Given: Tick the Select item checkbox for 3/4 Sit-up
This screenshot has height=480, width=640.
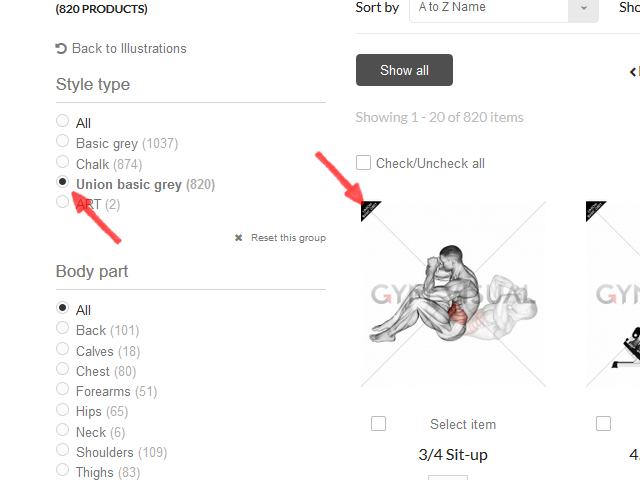Looking at the screenshot, I should coord(378,424).
